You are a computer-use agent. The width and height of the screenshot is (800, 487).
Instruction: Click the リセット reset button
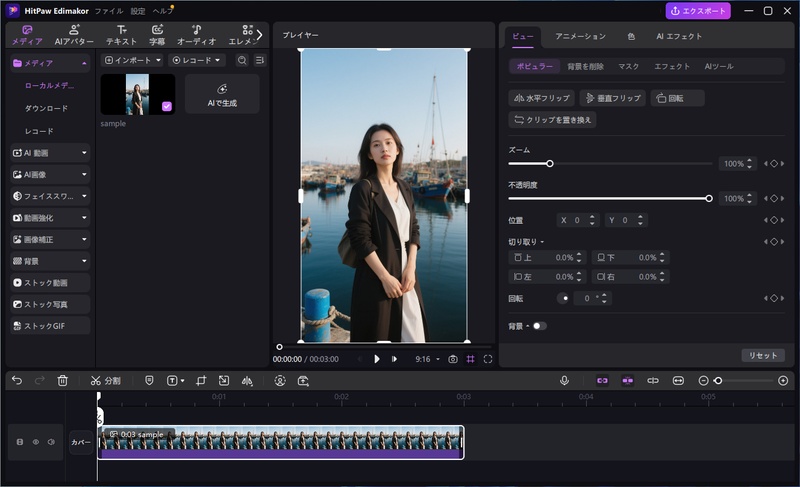pos(763,355)
